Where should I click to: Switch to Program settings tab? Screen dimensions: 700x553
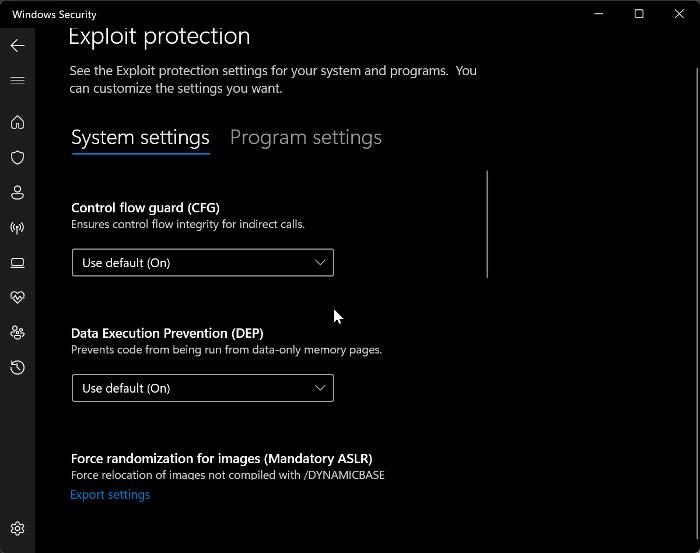306,138
